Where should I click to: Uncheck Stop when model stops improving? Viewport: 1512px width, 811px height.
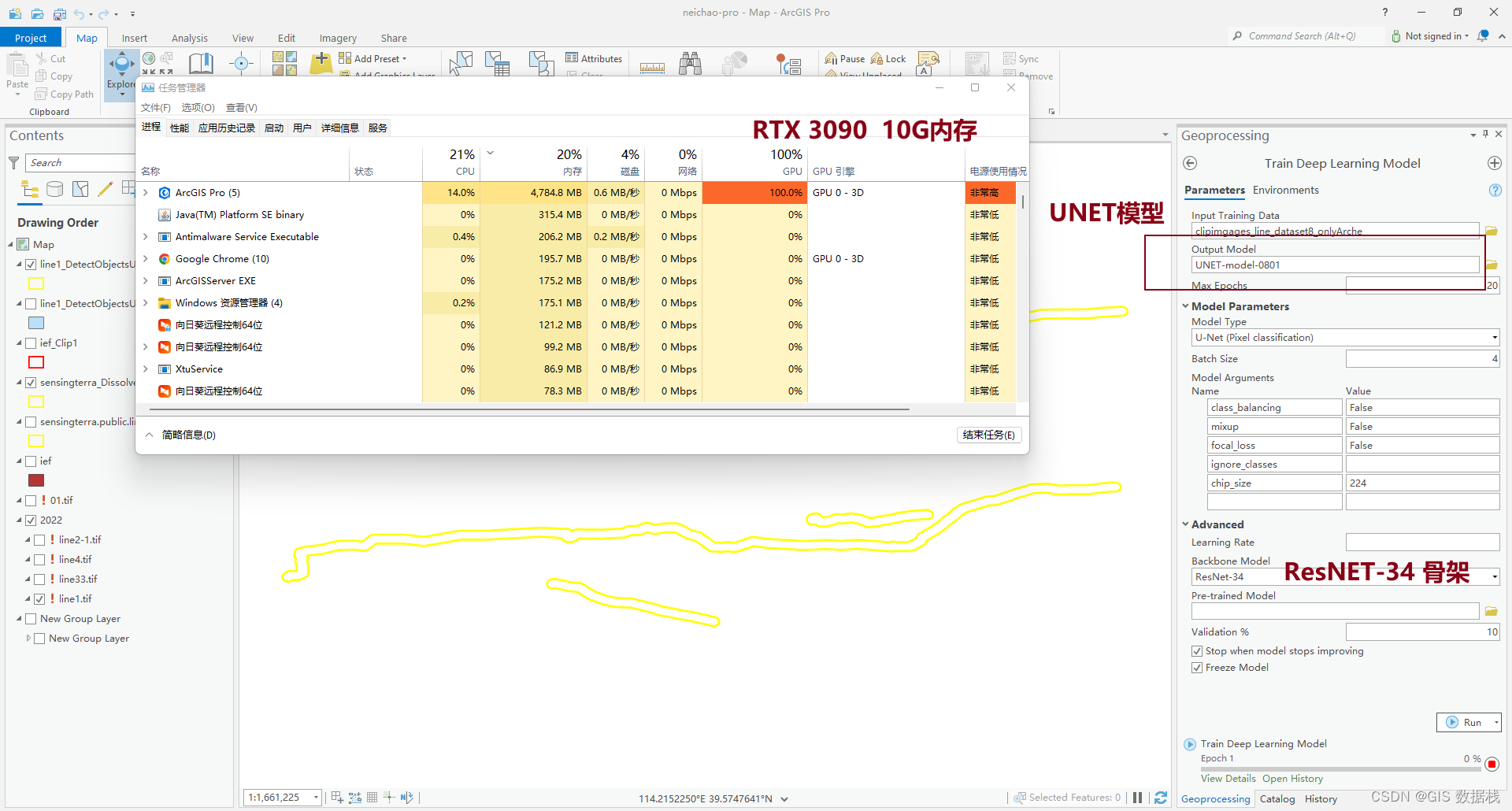pyautogui.click(x=1197, y=651)
